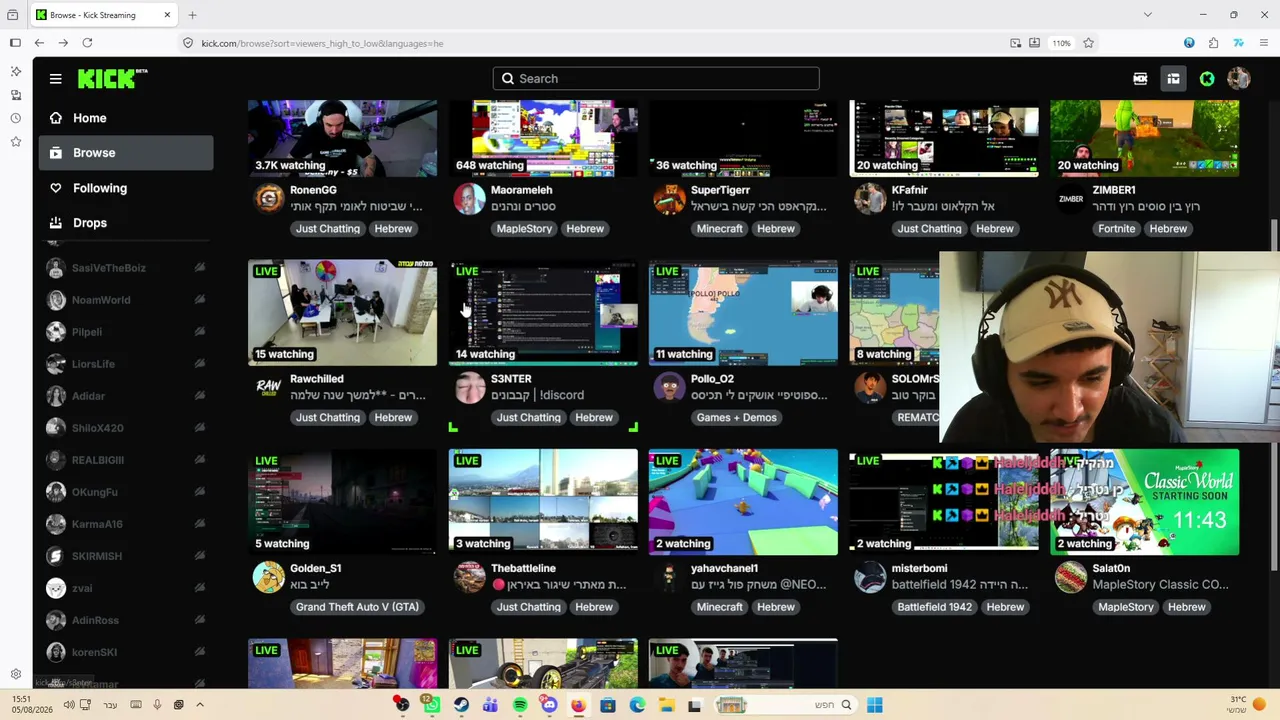Click the 110% zoom level indicator
The height and width of the screenshot is (720, 1280).
1061,43
